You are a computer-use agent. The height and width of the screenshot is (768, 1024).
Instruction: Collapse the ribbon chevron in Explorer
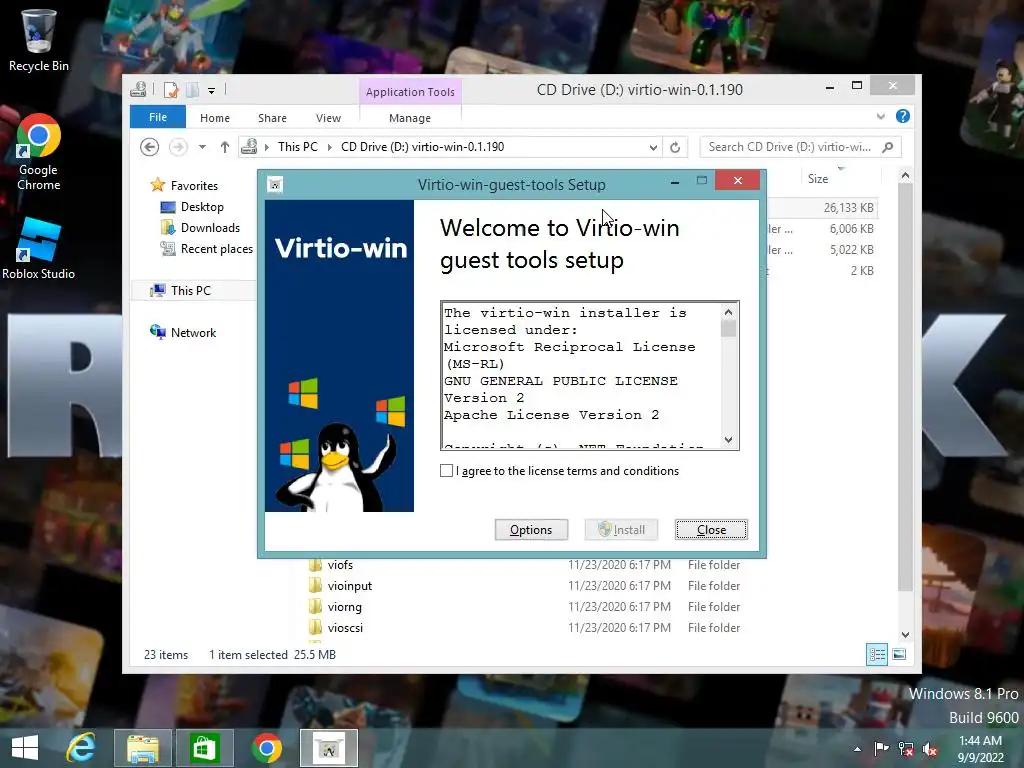coord(880,116)
